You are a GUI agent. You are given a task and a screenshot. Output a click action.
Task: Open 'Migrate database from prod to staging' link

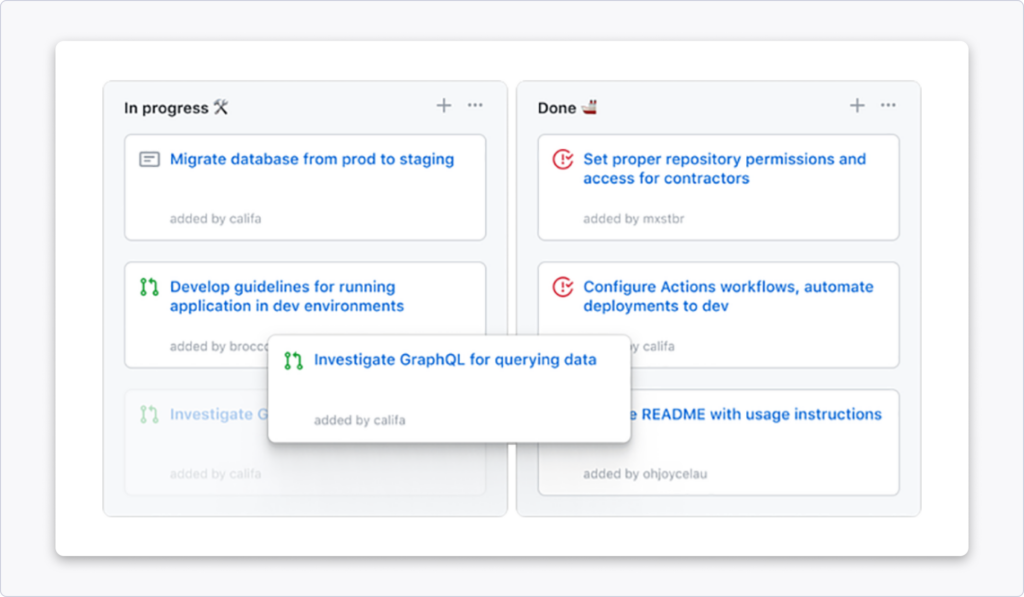312,159
